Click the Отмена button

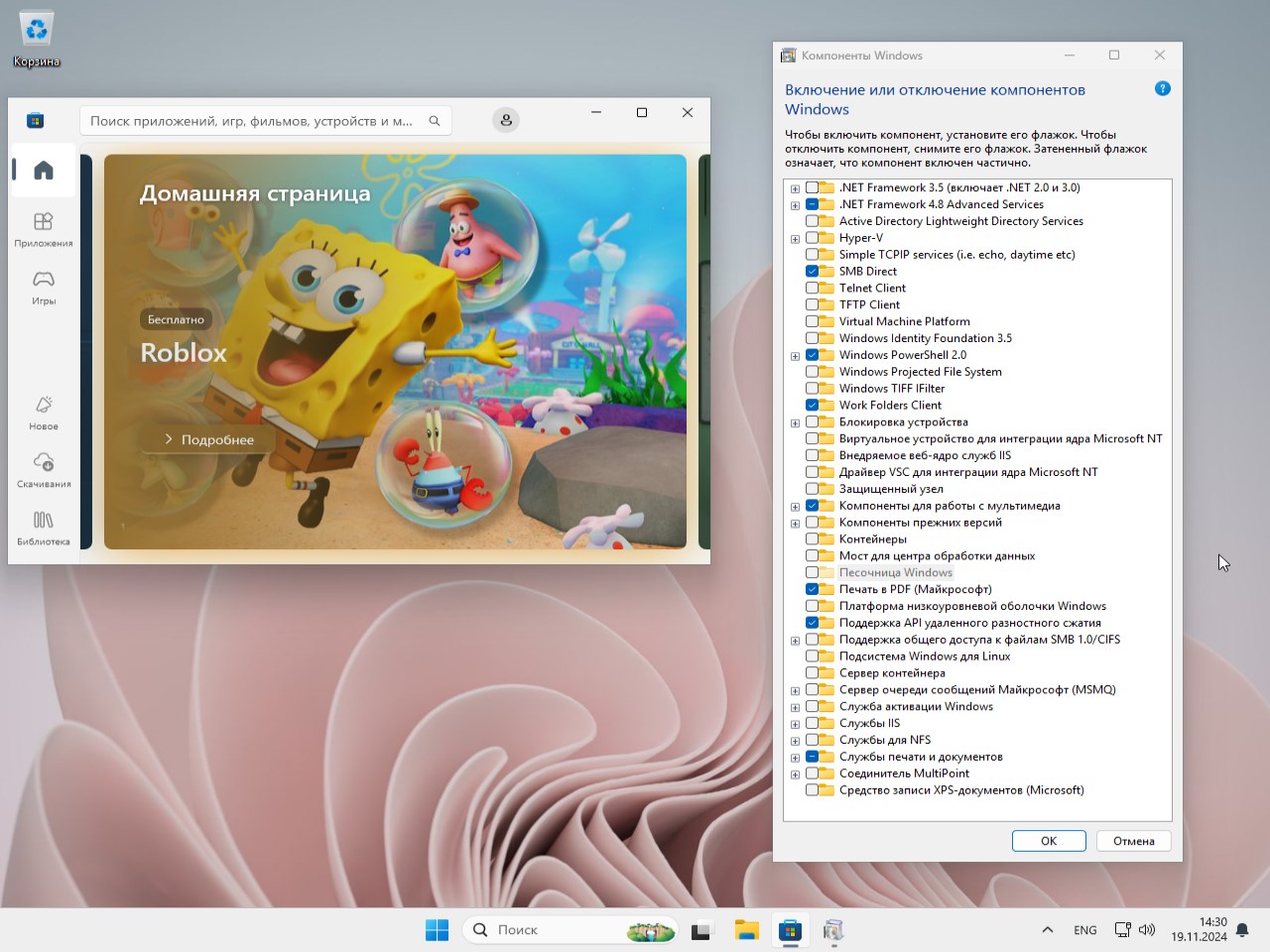pos(1133,841)
